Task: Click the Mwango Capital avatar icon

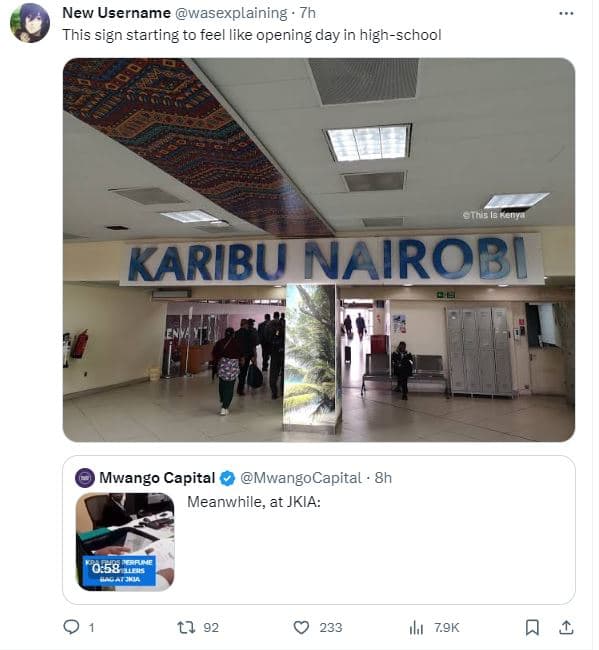Action: [x=85, y=478]
